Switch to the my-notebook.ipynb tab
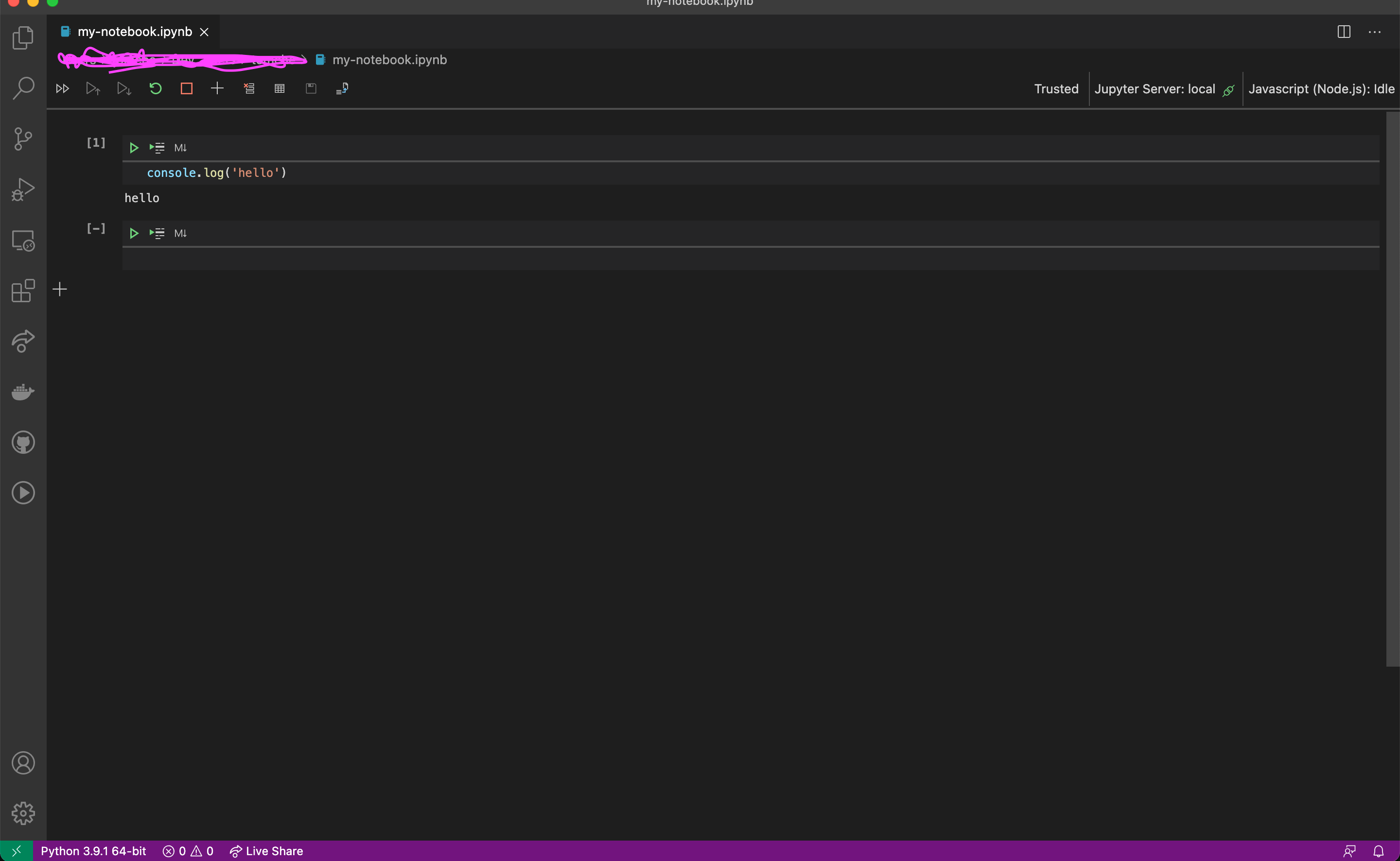This screenshot has height=861, width=1400. tap(135, 31)
